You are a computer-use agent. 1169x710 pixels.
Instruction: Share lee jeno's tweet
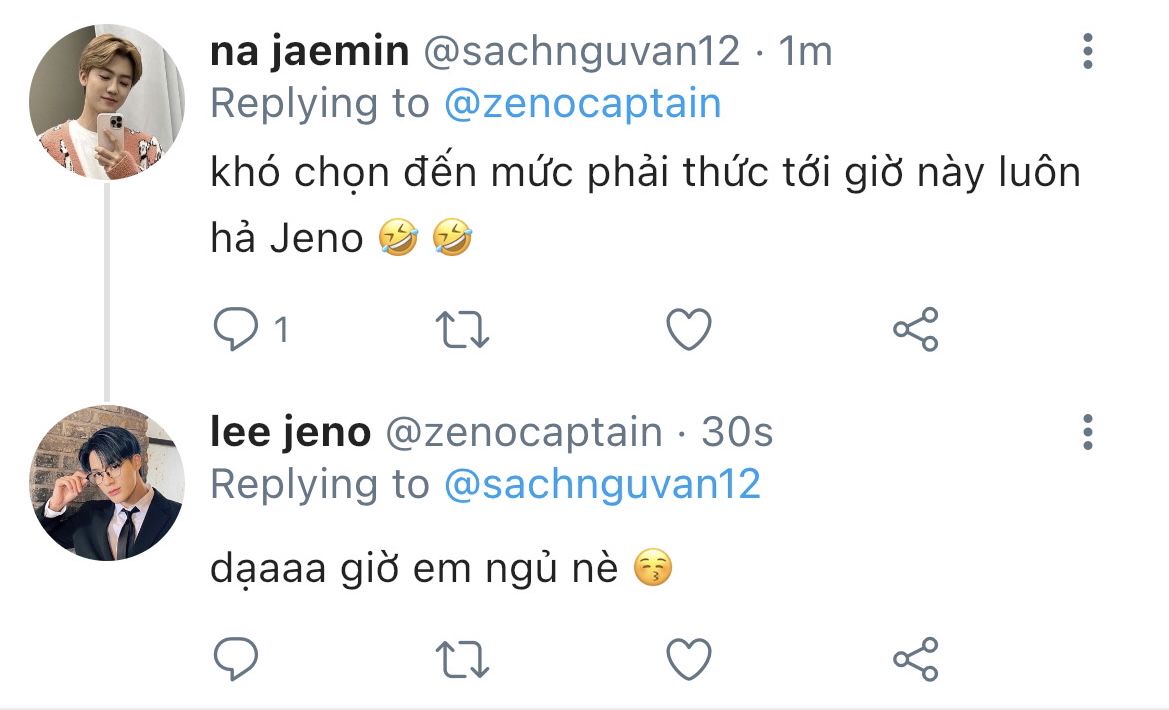click(x=916, y=659)
